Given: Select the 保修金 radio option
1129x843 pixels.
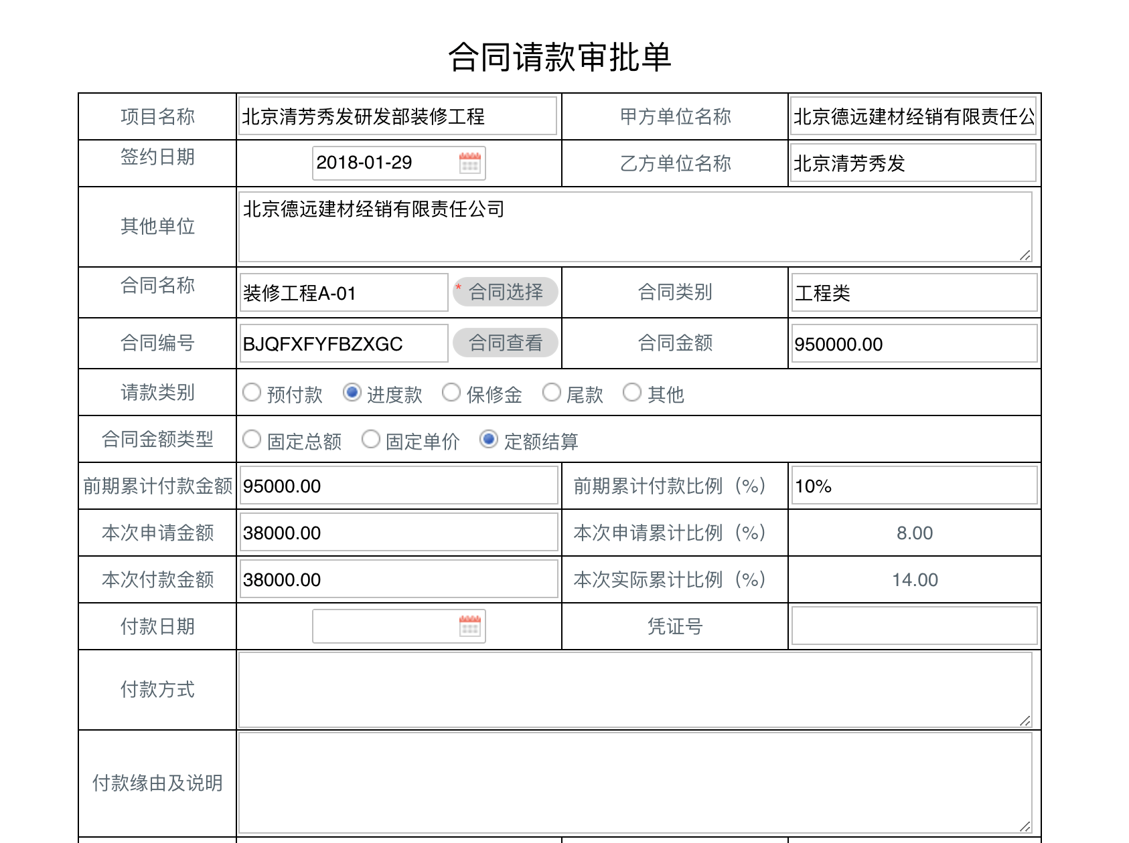Looking at the screenshot, I should point(451,393).
